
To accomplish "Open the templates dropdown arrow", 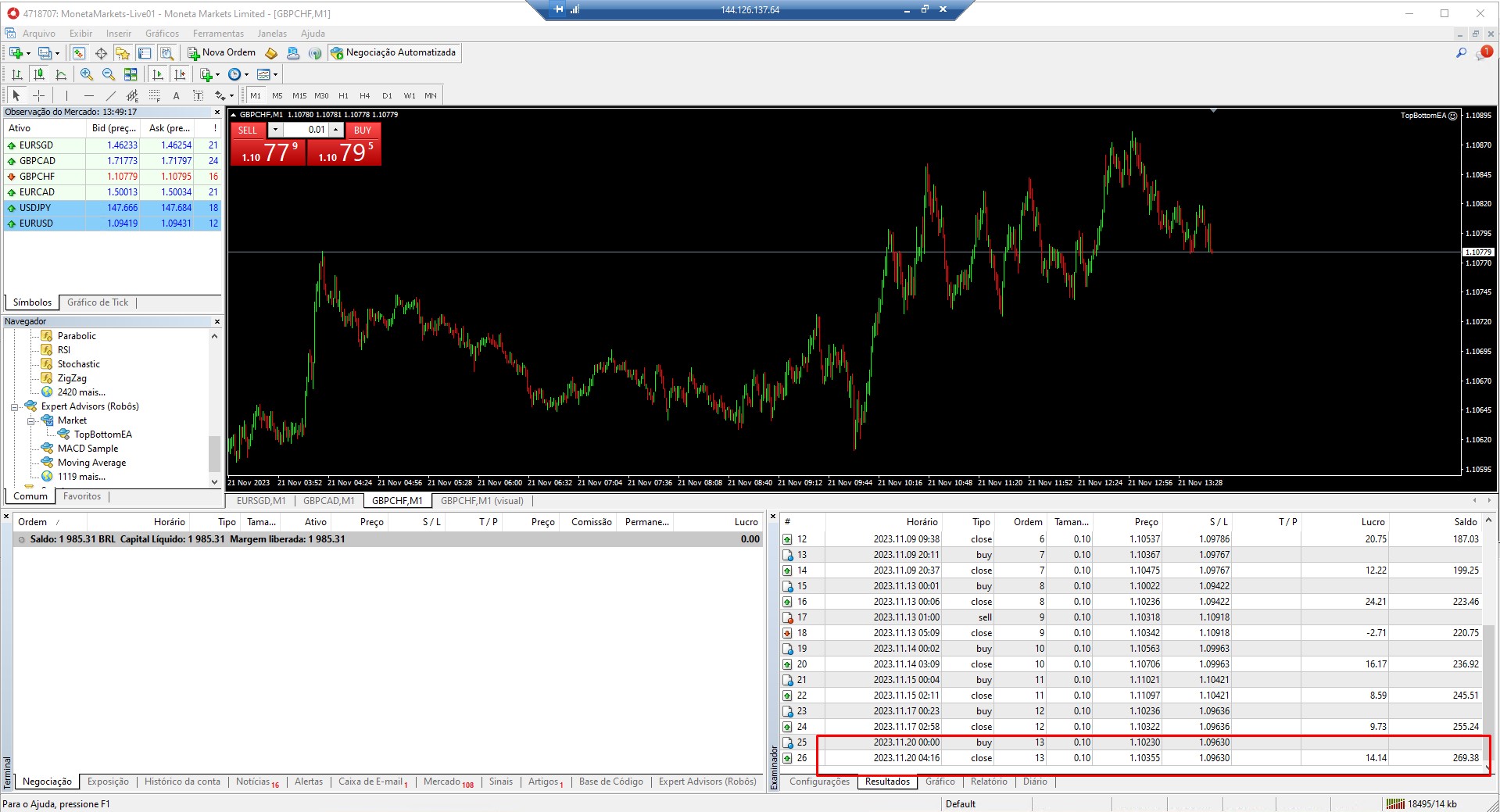I will pyautogui.click(x=275, y=75).
